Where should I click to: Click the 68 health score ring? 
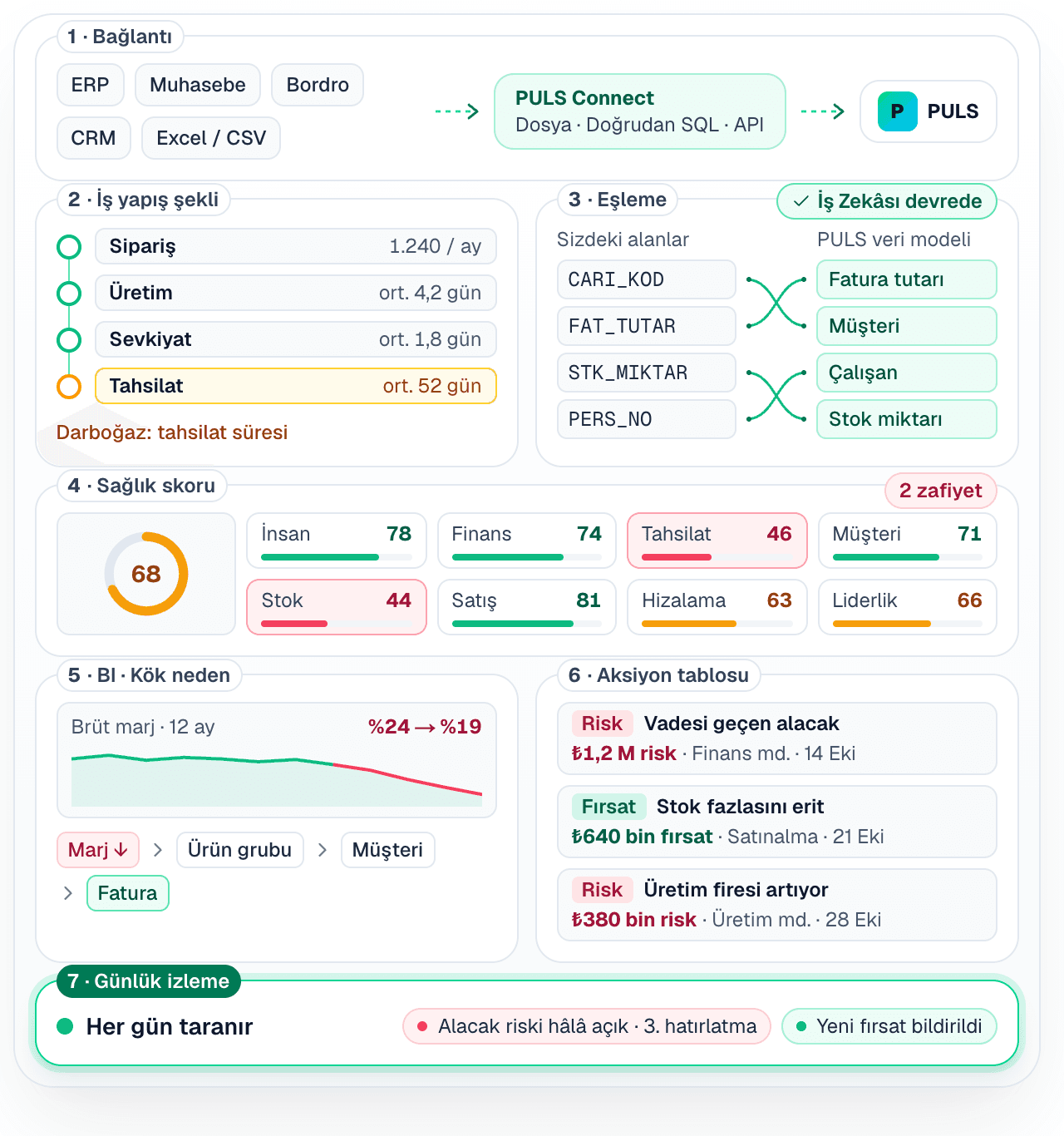pyautogui.click(x=146, y=574)
